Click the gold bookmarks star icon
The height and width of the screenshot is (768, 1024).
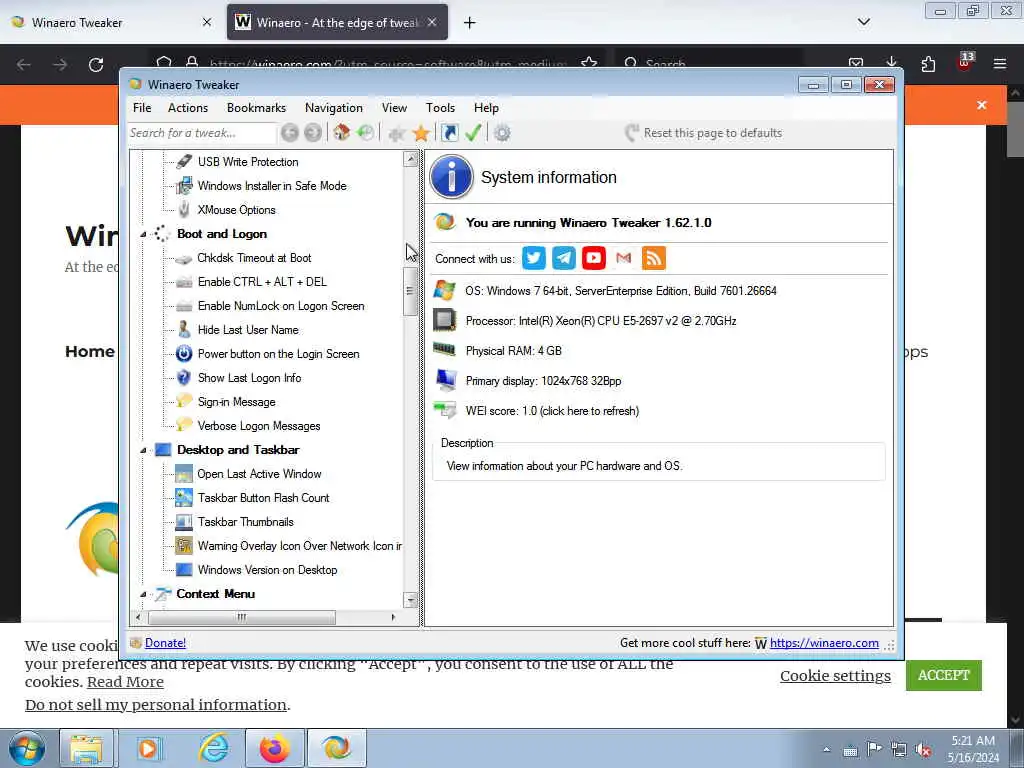[421, 133]
